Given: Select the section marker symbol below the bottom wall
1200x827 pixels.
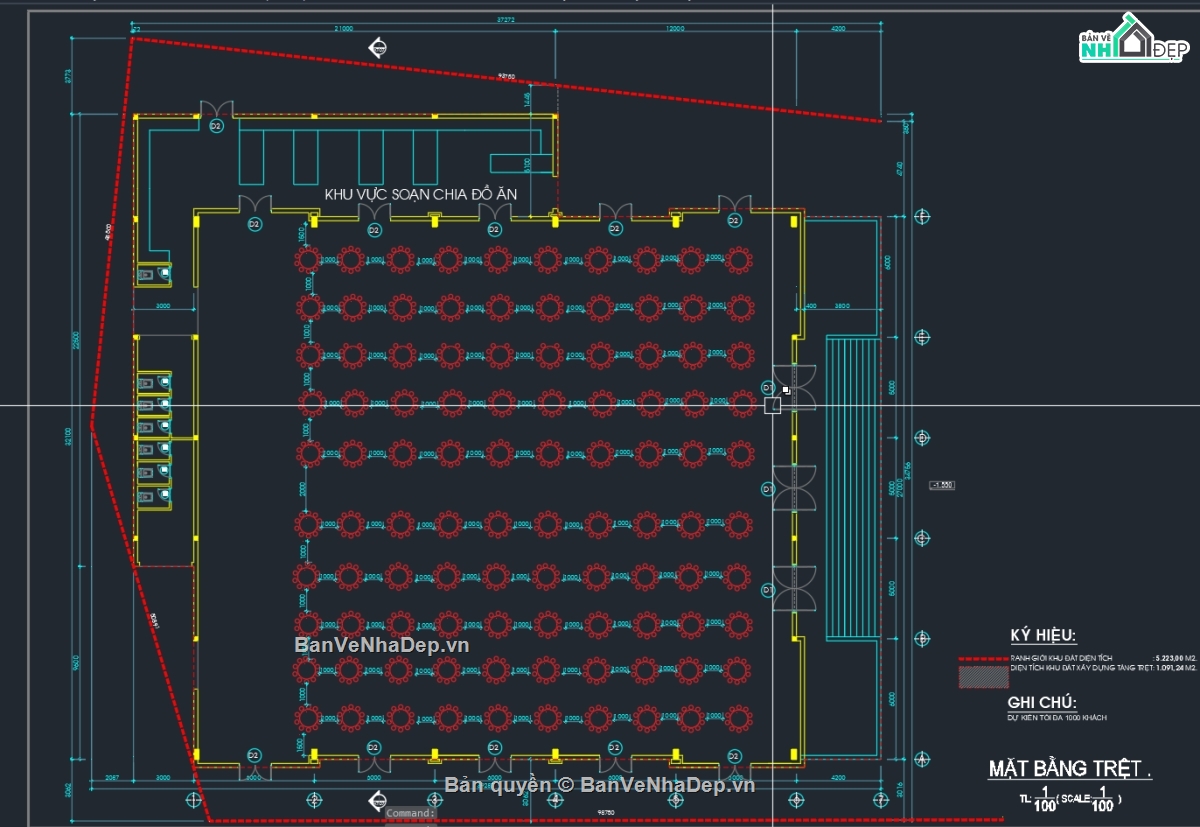Looking at the screenshot, I should [379, 798].
